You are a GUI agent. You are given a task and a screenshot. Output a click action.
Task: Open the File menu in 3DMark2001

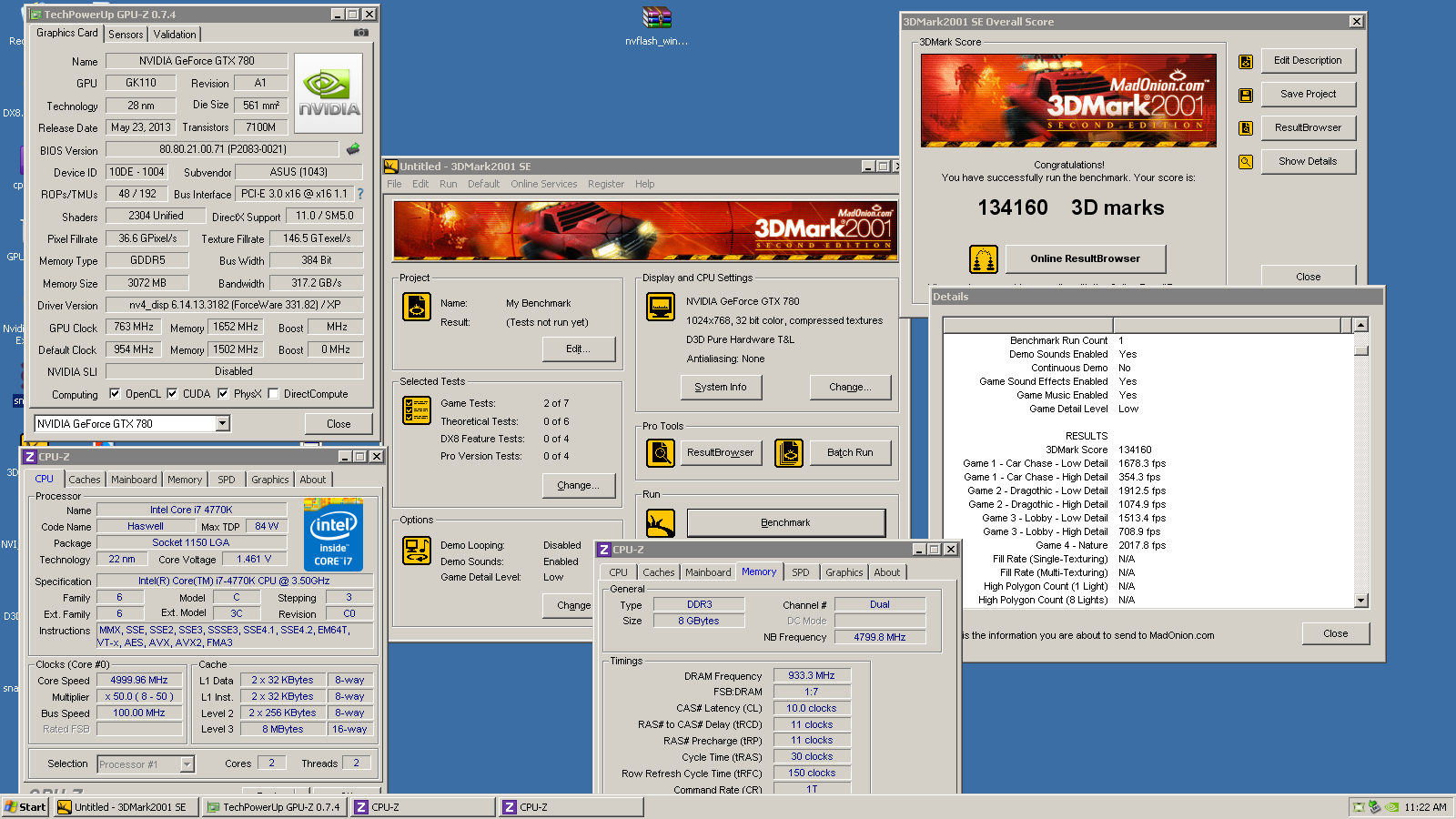(394, 184)
